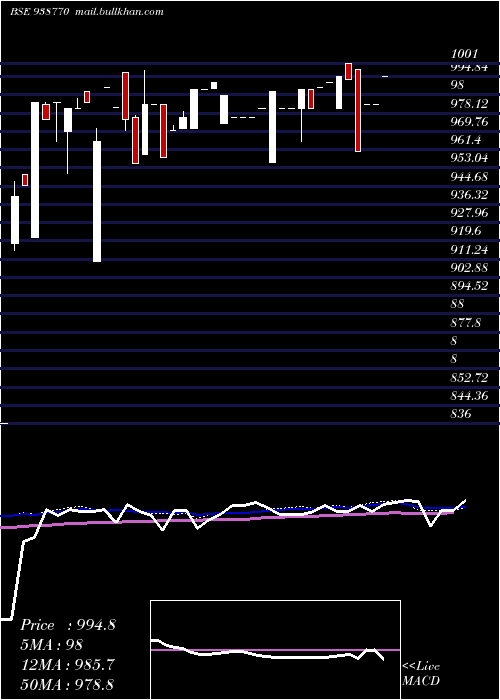Image resolution: width=500 pixels, height=700 pixels.
Task: Select the '1001' price axis label
Action: 465,54
